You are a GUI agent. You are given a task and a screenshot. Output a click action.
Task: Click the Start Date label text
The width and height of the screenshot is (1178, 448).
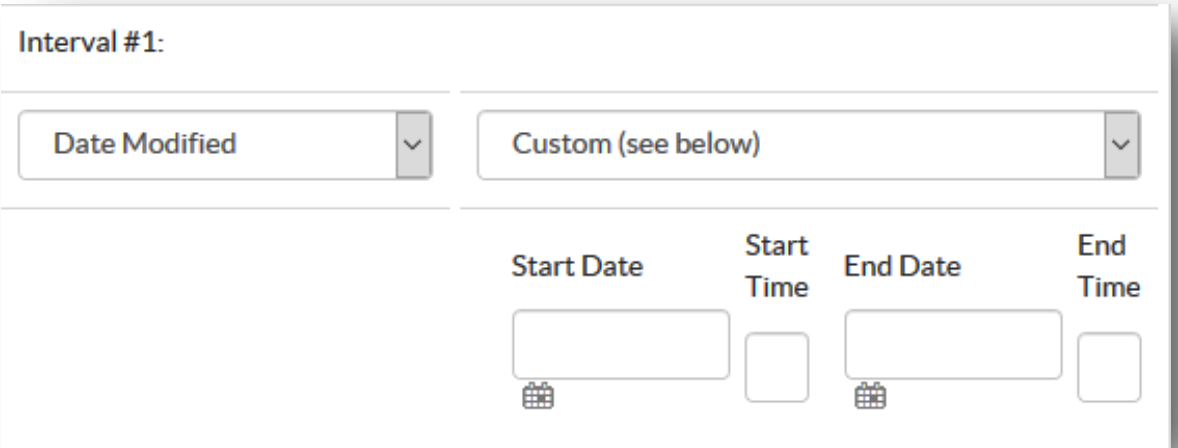(x=577, y=266)
